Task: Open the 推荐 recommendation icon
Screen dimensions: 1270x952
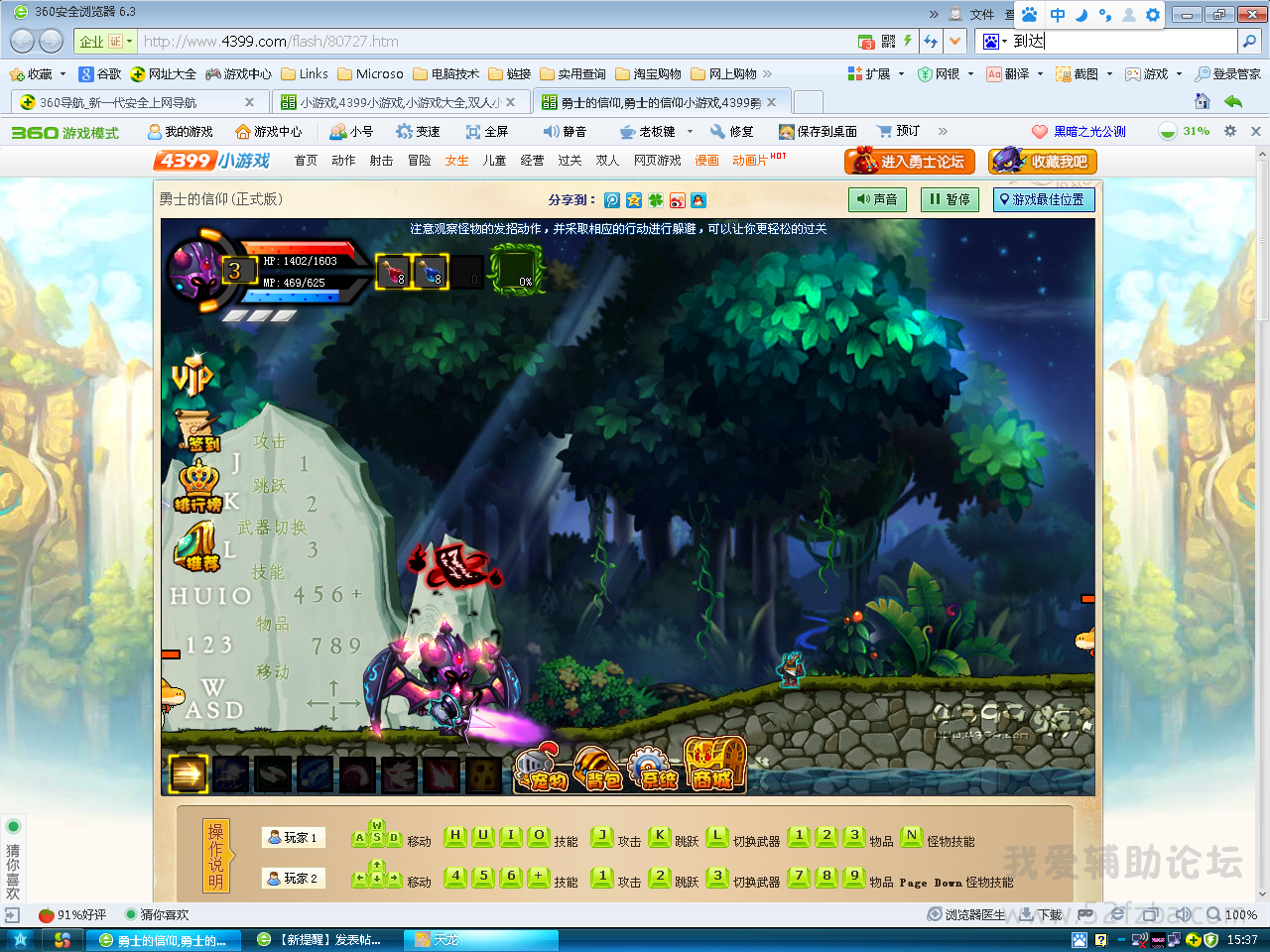Action: pyautogui.click(x=196, y=546)
